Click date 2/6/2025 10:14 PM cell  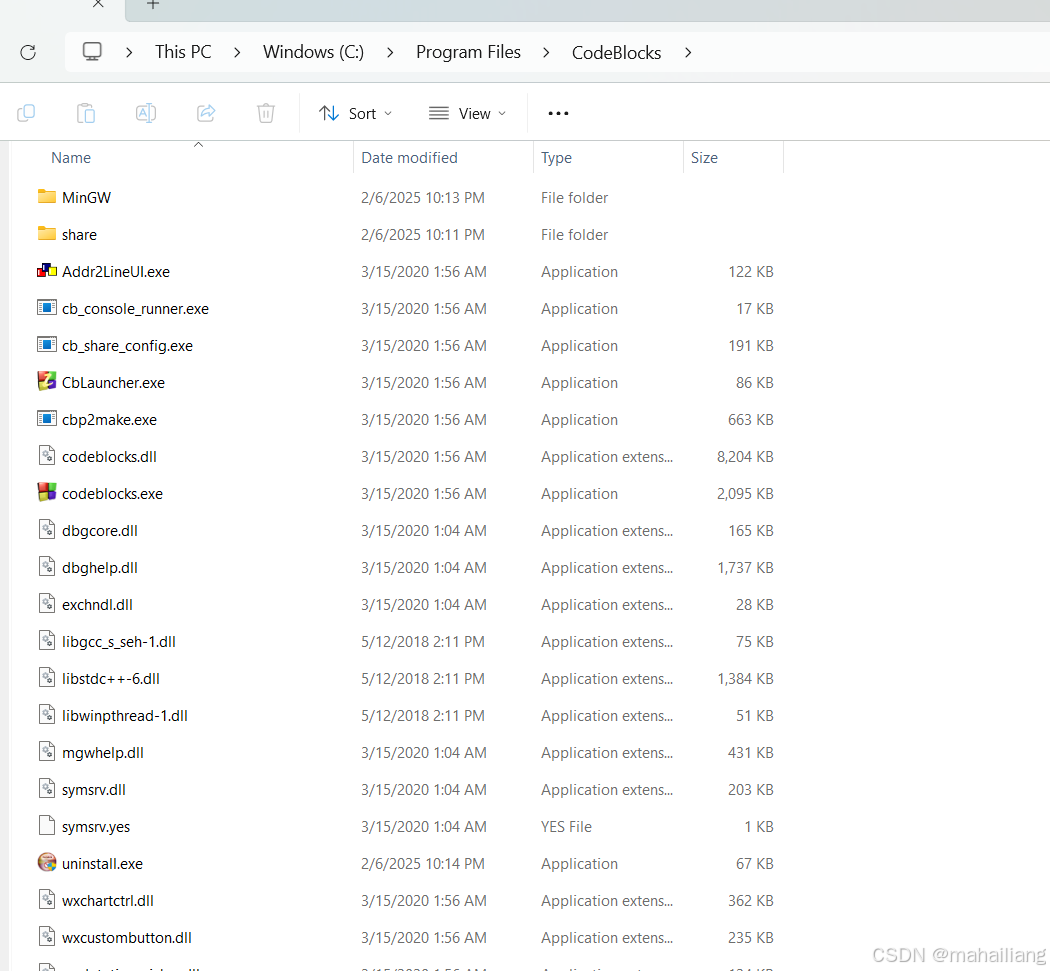click(x=423, y=864)
